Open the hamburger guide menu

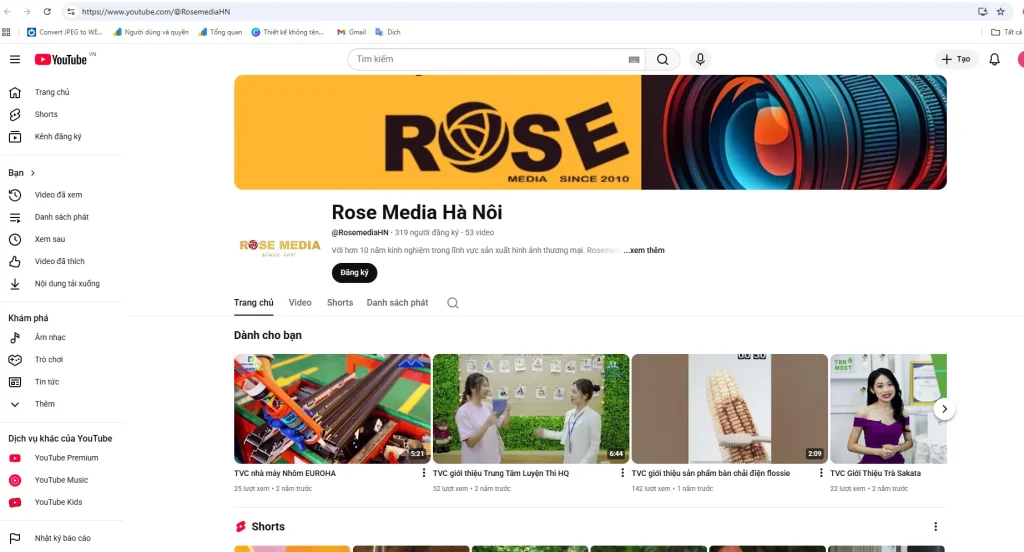tap(15, 59)
